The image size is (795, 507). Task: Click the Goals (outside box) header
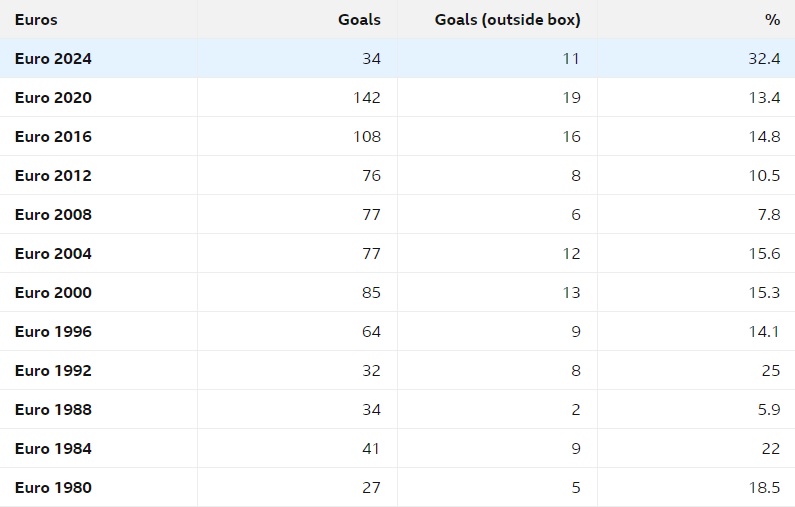click(x=508, y=20)
